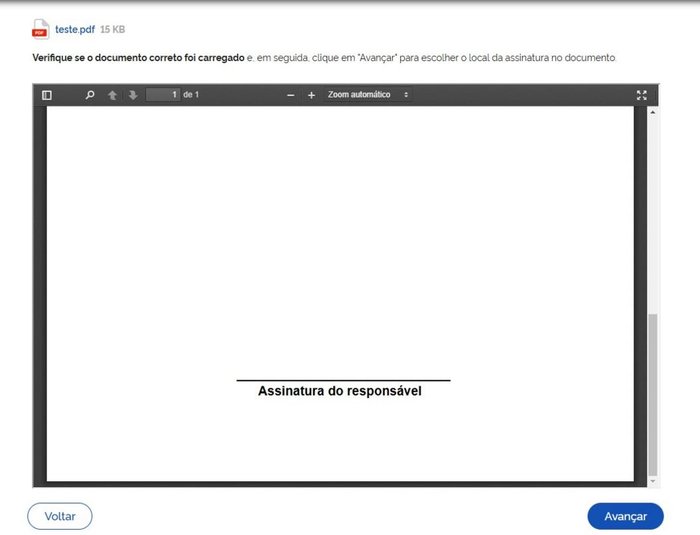Click the Voltar button

pos(60,516)
